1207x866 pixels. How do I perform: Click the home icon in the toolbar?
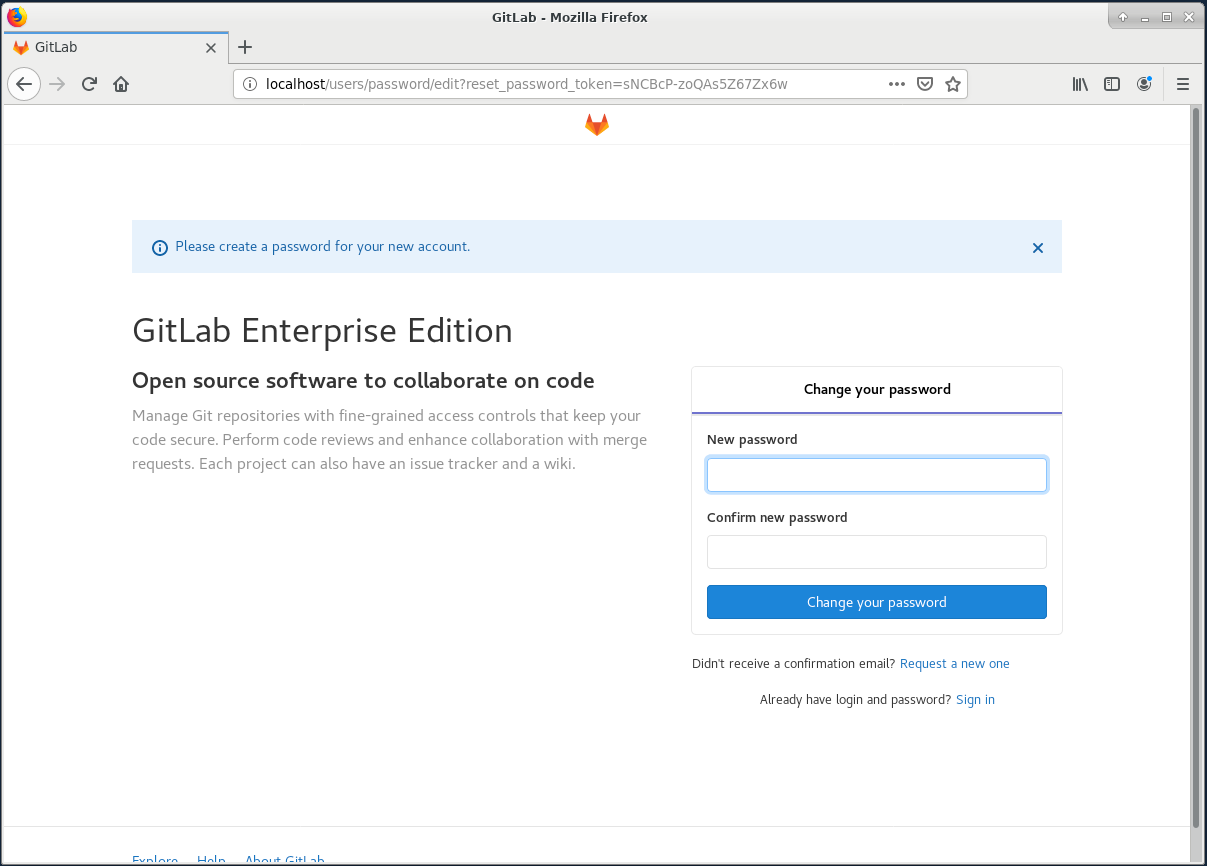(x=121, y=84)
